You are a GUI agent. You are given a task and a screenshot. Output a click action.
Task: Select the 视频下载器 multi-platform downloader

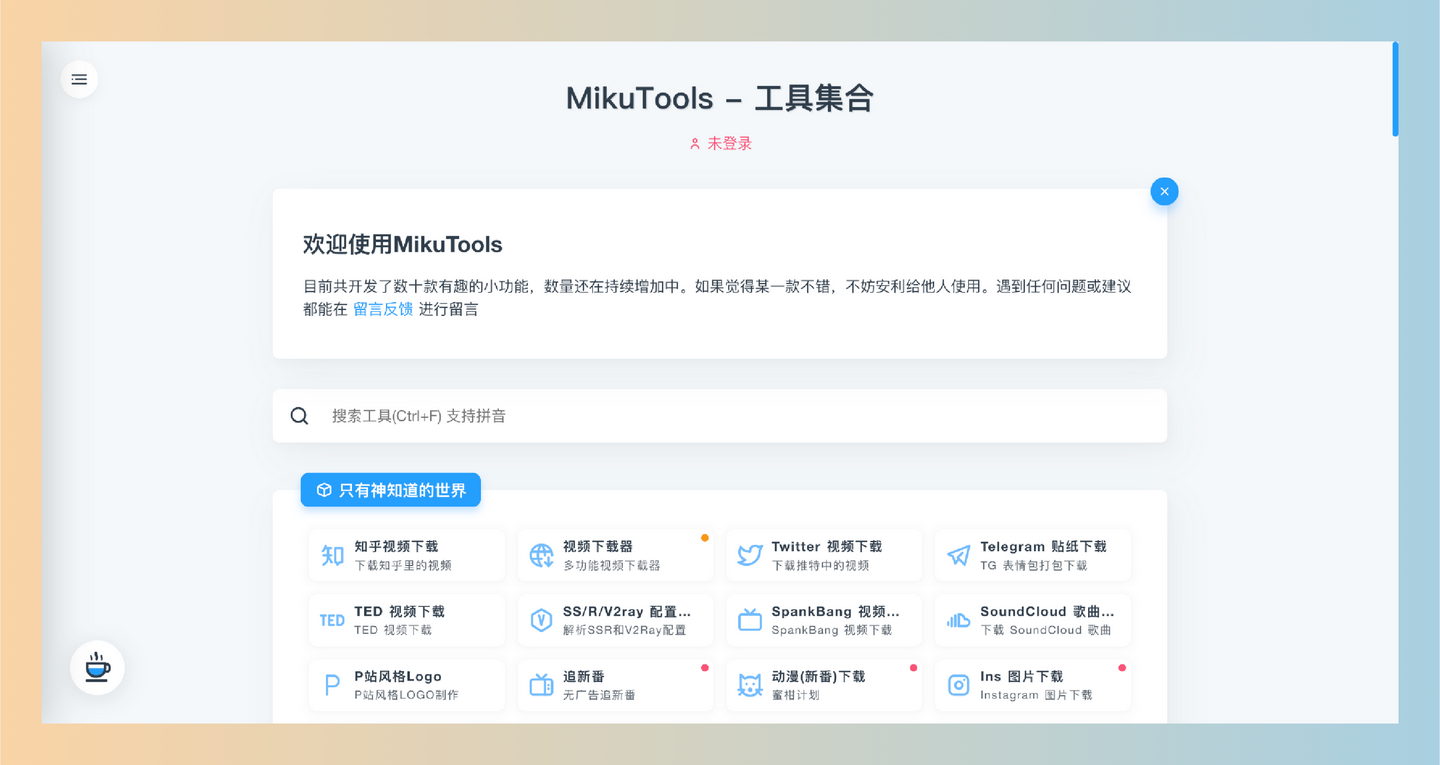click(x=615, y=555)
